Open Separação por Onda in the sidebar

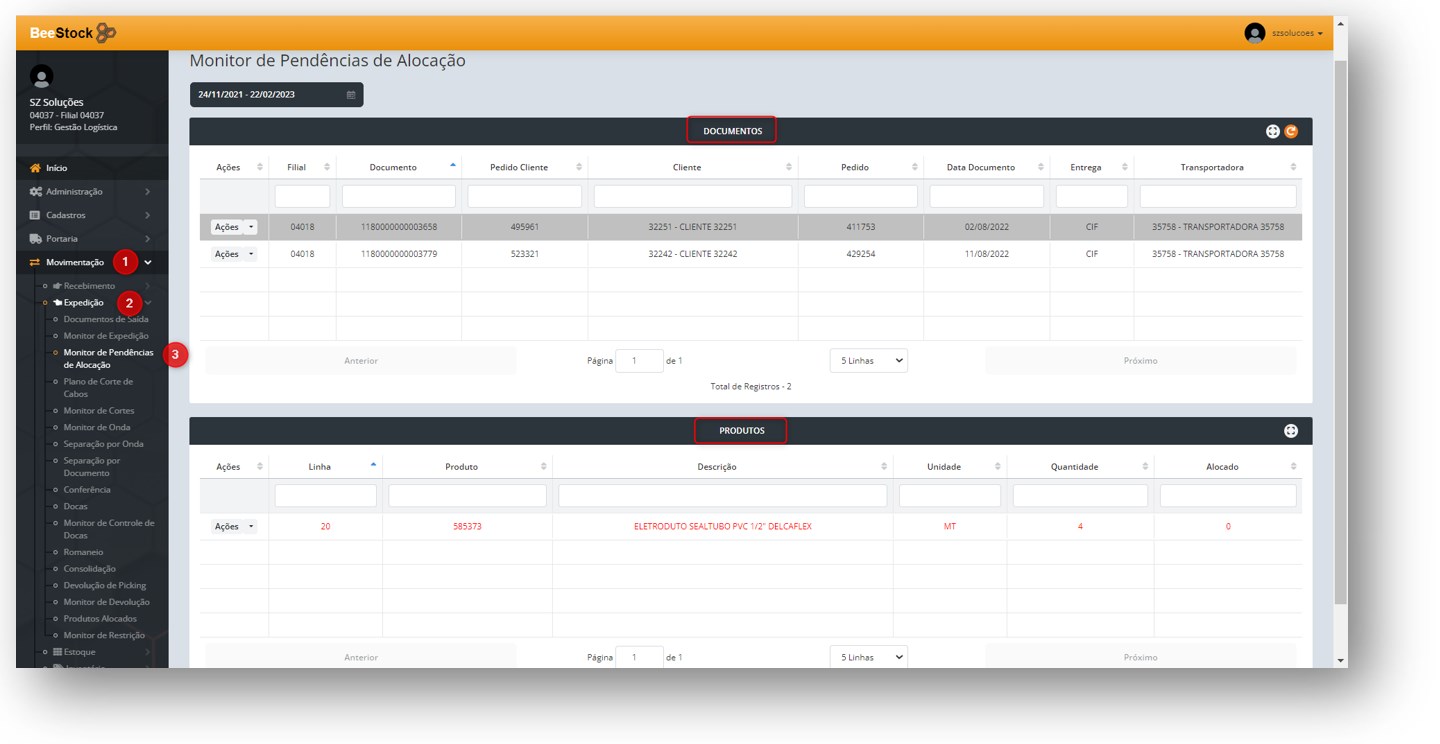103,444
